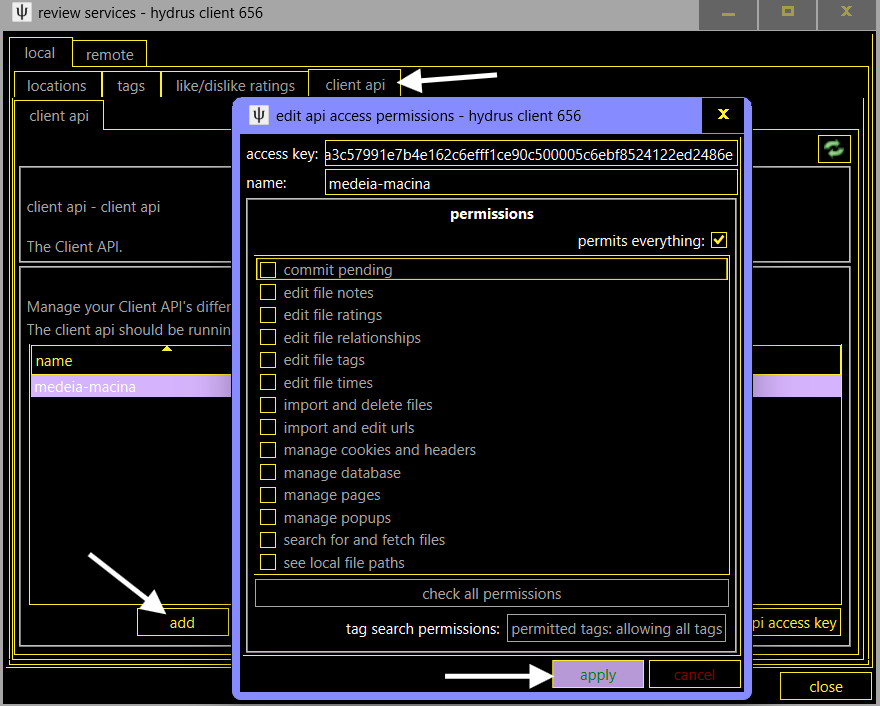The height and width of the screenshot is (706, 880).
Task: Tick the manage database checkbox
Action: [268, 473]
